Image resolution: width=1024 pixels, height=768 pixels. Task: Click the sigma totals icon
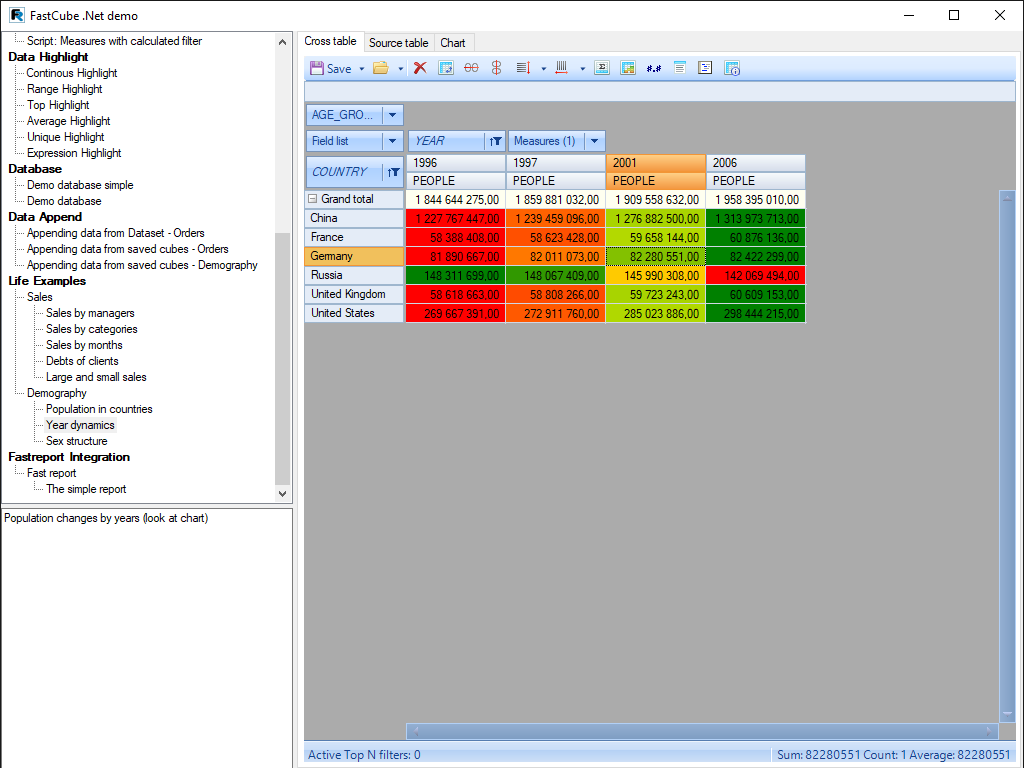[x=601, y=68]
